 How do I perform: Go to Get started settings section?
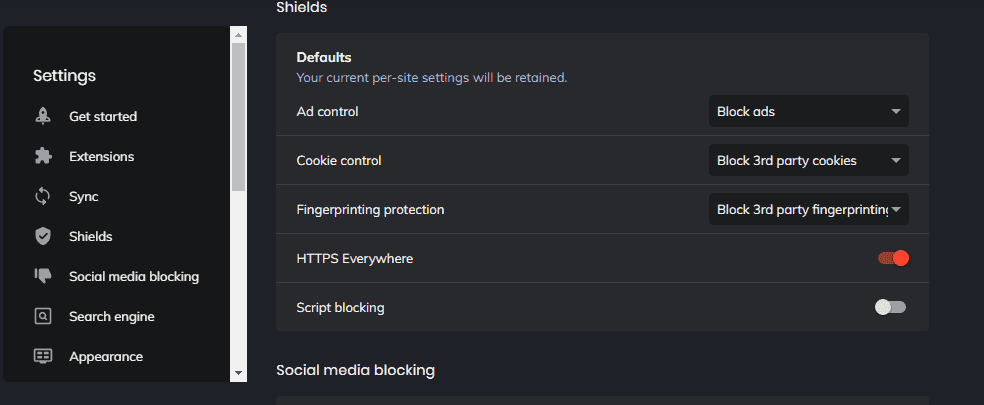(103, 116)
